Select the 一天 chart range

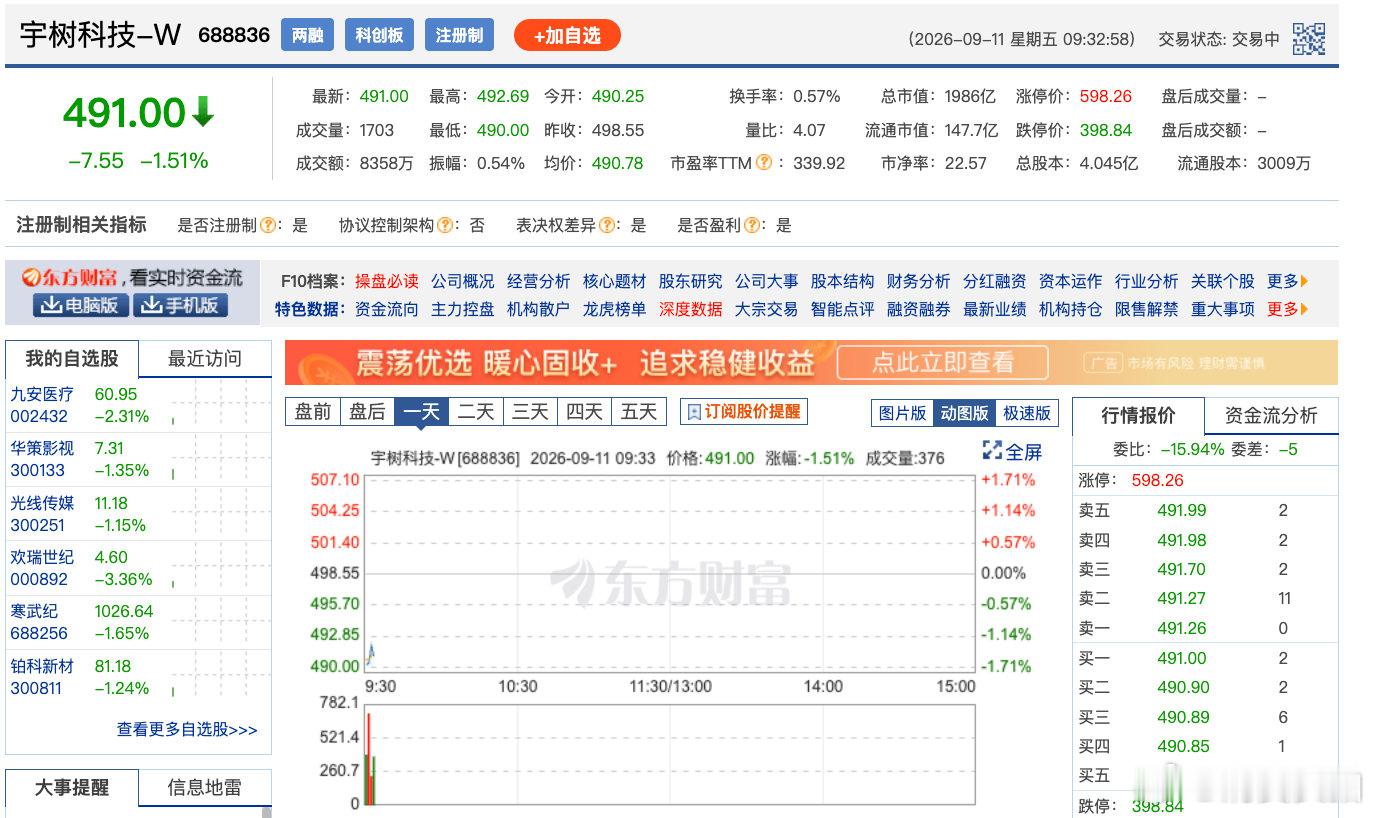421,411
